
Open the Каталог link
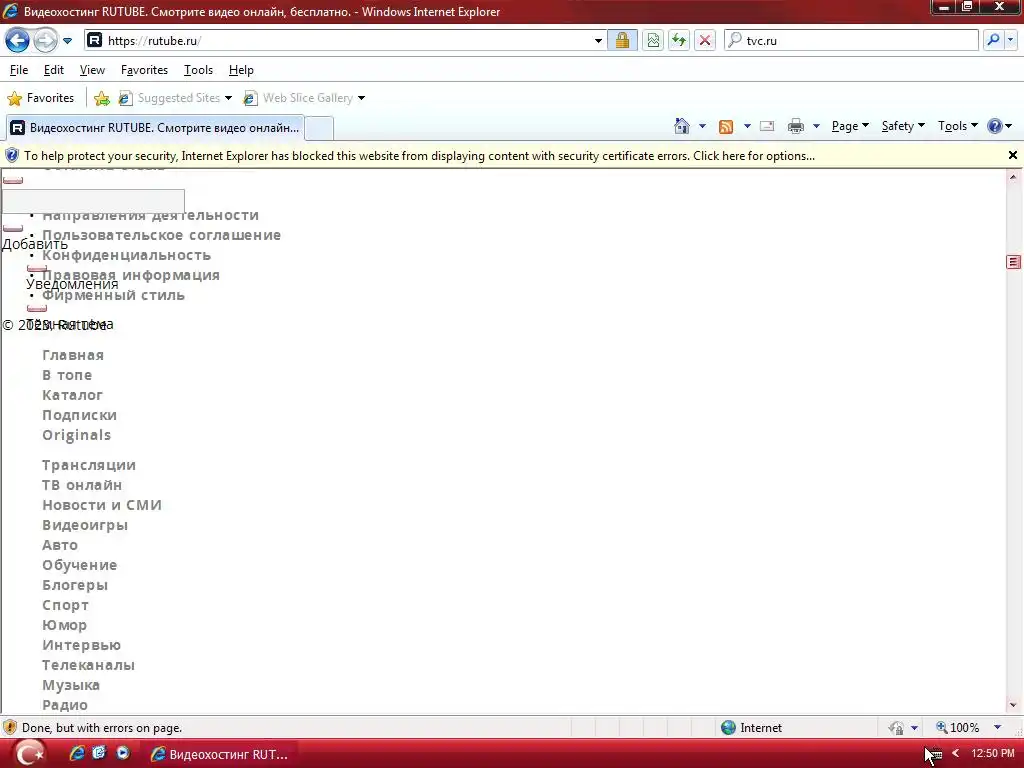[72, 395]
